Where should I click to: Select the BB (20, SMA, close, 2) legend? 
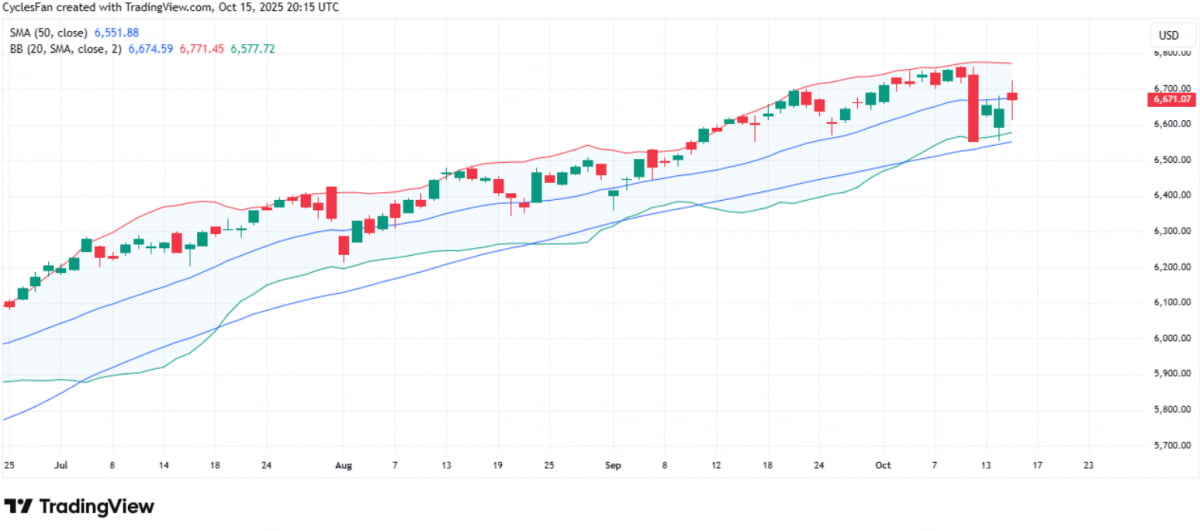[x=63, y=48]
